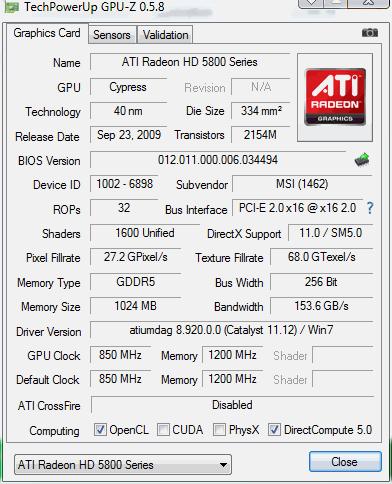Select the Graphics Card tab

tap(47, 33)
